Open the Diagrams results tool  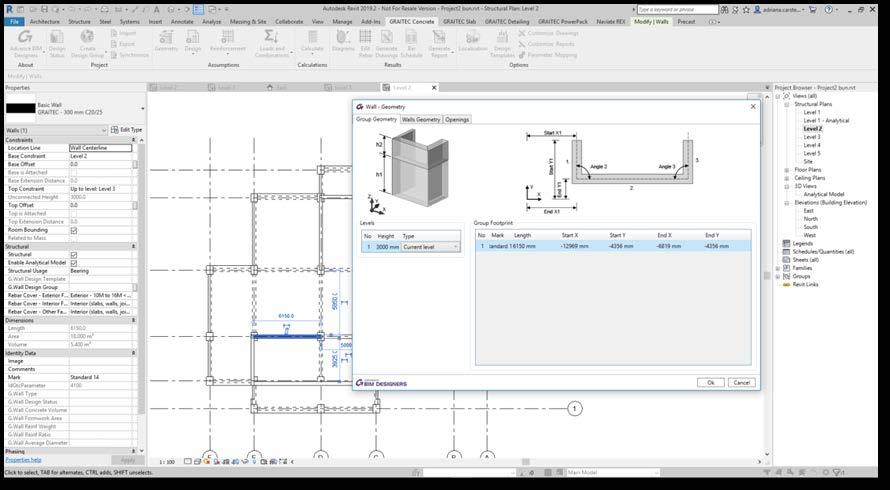coord(343,42)
